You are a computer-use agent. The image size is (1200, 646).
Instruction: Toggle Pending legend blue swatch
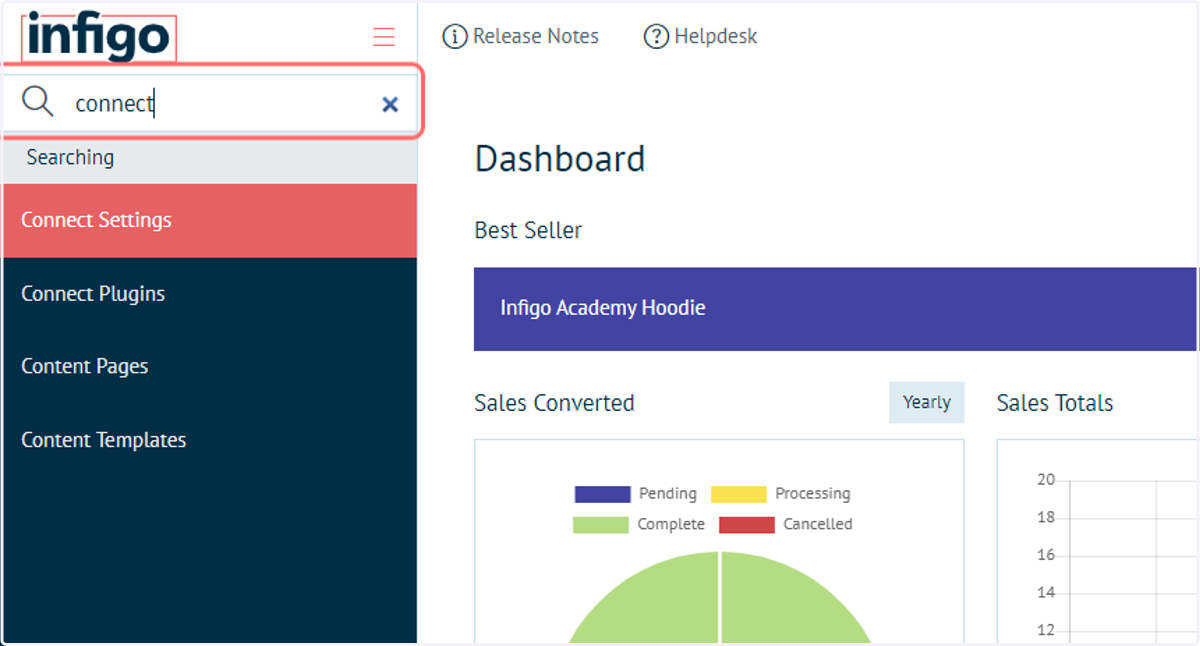tap(602, 494)
